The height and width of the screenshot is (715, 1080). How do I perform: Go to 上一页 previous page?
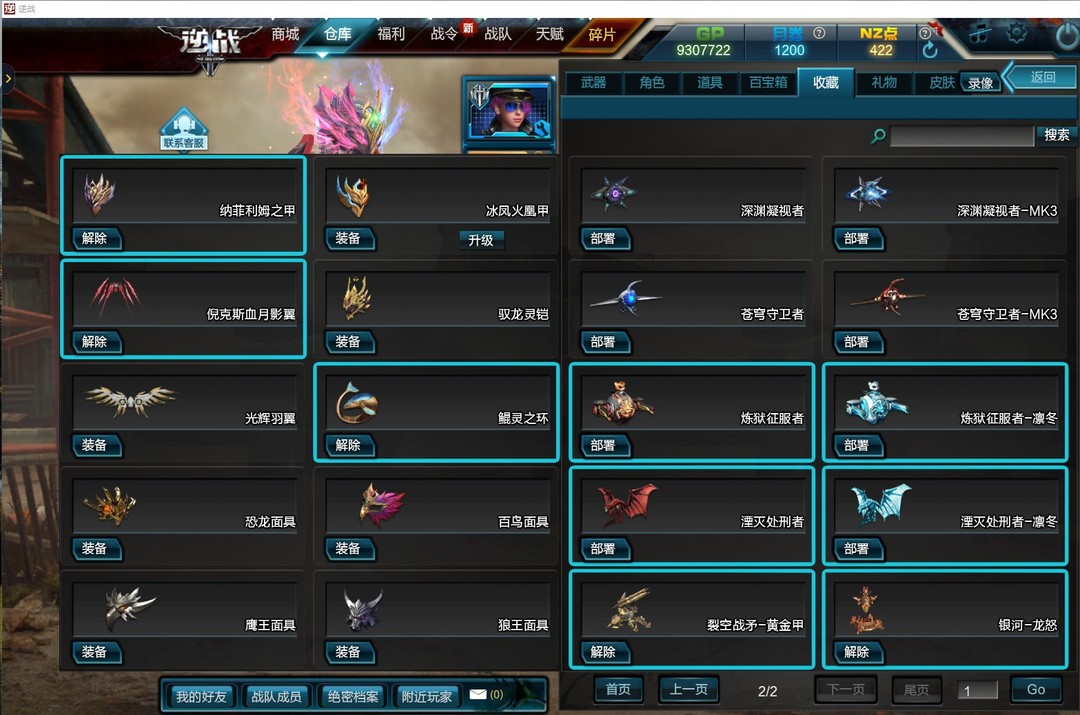[688, 690]
